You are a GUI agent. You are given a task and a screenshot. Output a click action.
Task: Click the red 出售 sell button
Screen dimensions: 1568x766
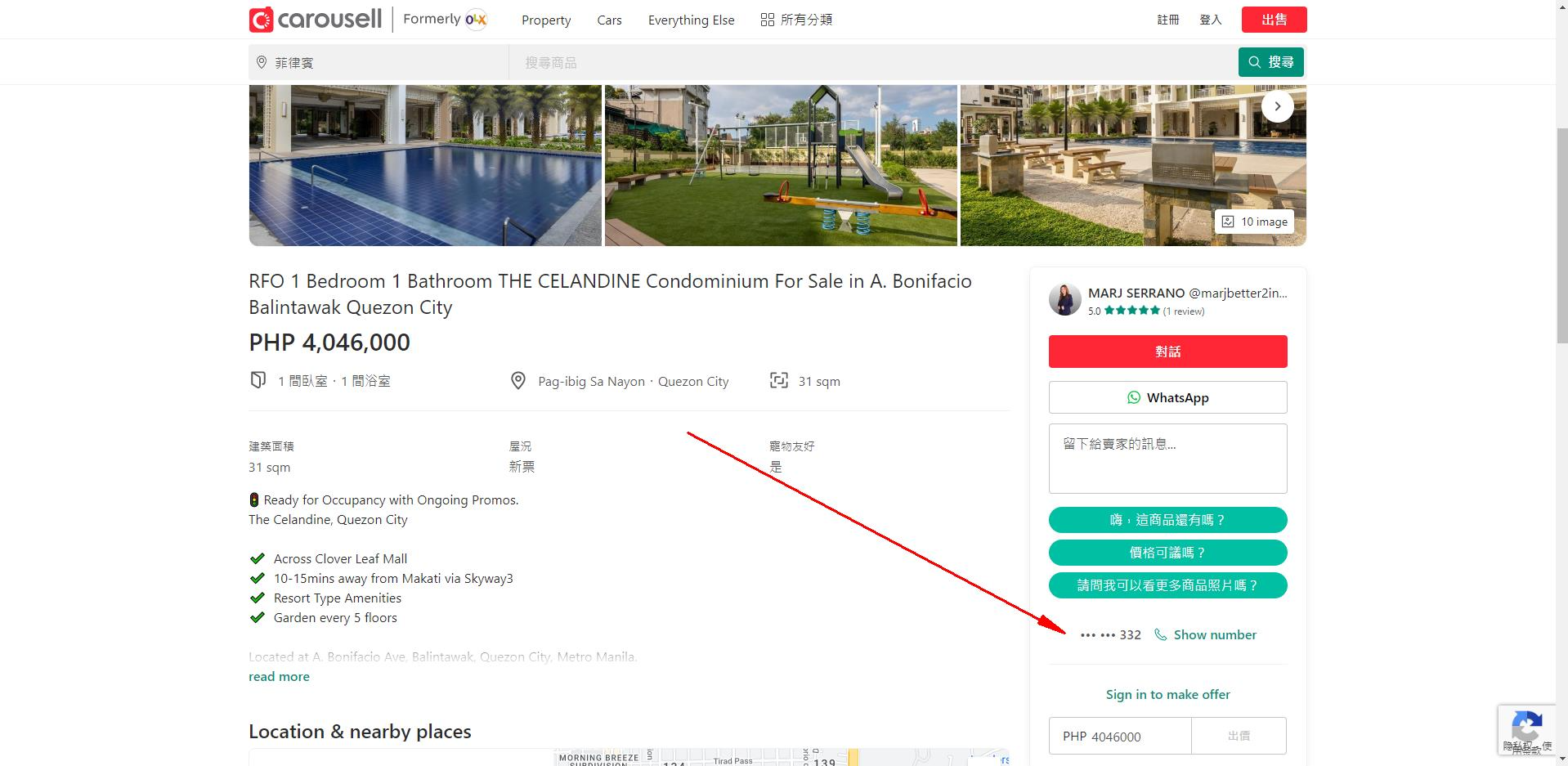pos(1274,20)
